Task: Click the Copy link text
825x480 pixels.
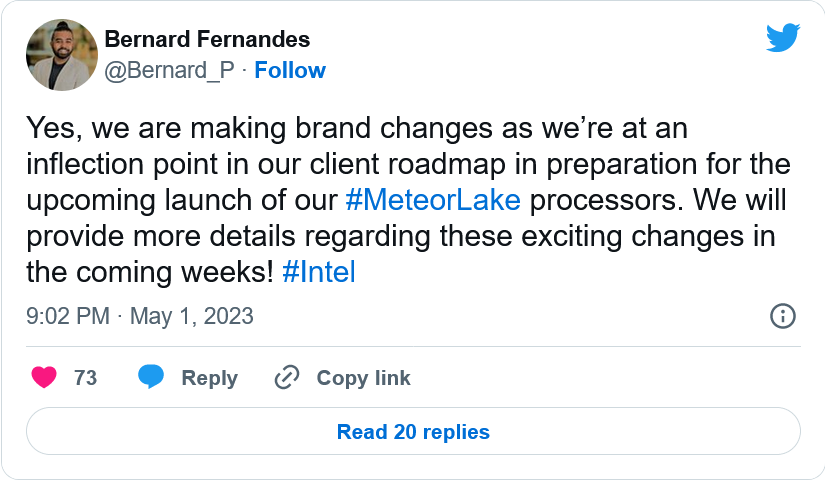Action: [x=363, y=378]
